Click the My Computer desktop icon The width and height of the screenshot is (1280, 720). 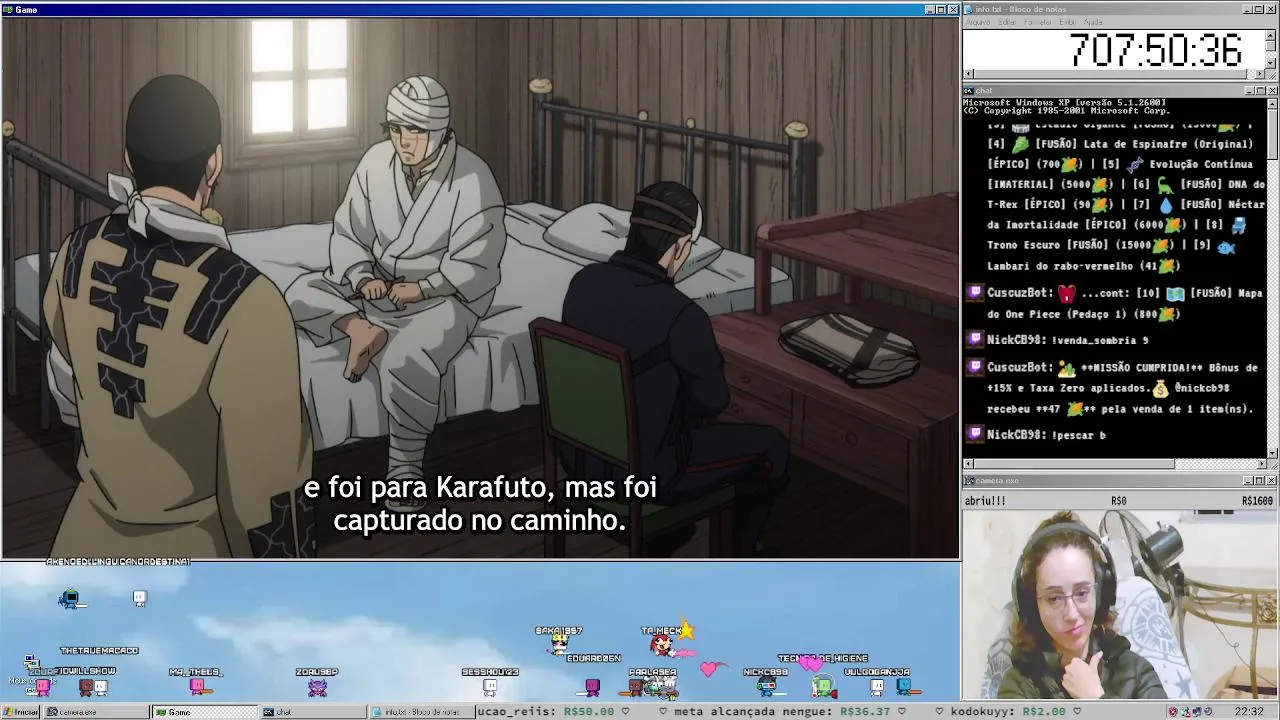coord(30,664)
